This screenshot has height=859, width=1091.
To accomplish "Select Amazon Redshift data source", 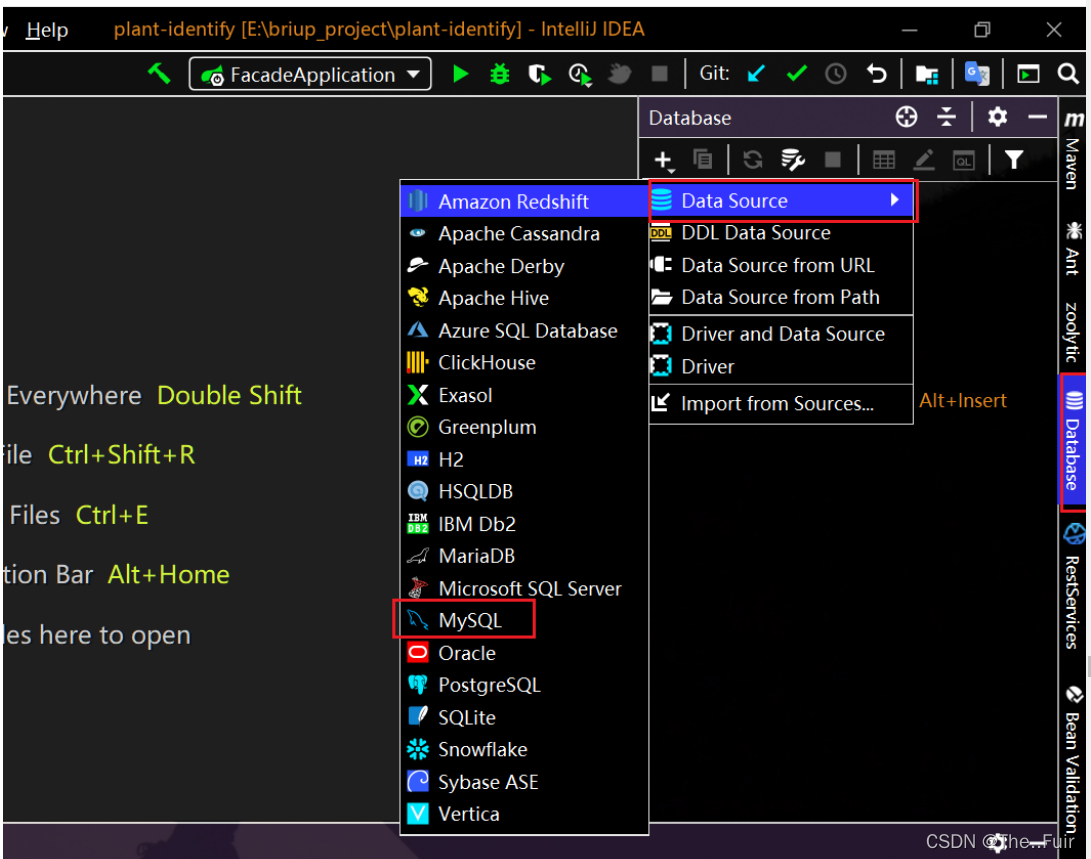I will point(525,202).
